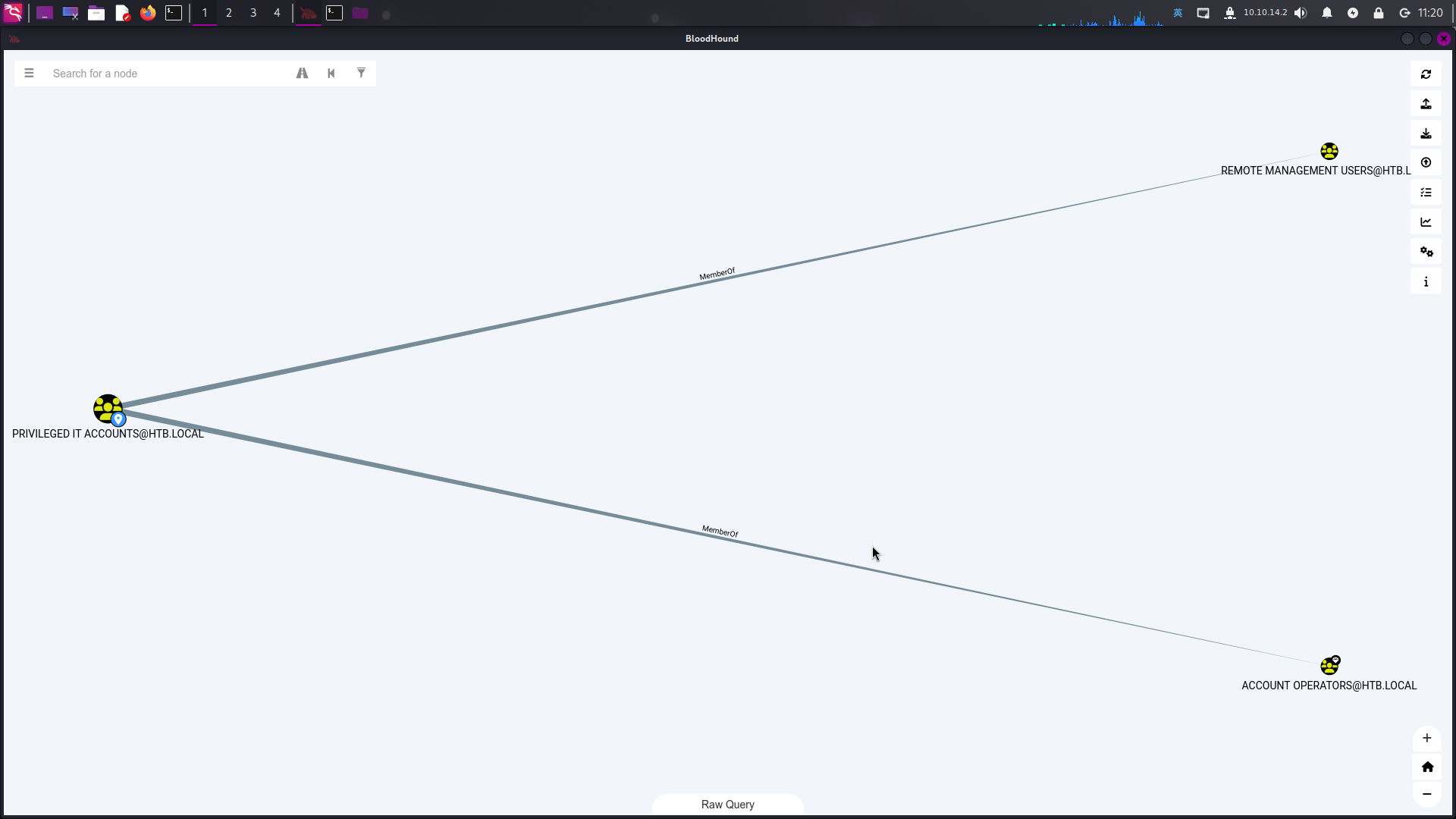Refresh the graph view
Image resolution: width=1456 pixels, height=819 pixels.
[x=1426, y=74]
